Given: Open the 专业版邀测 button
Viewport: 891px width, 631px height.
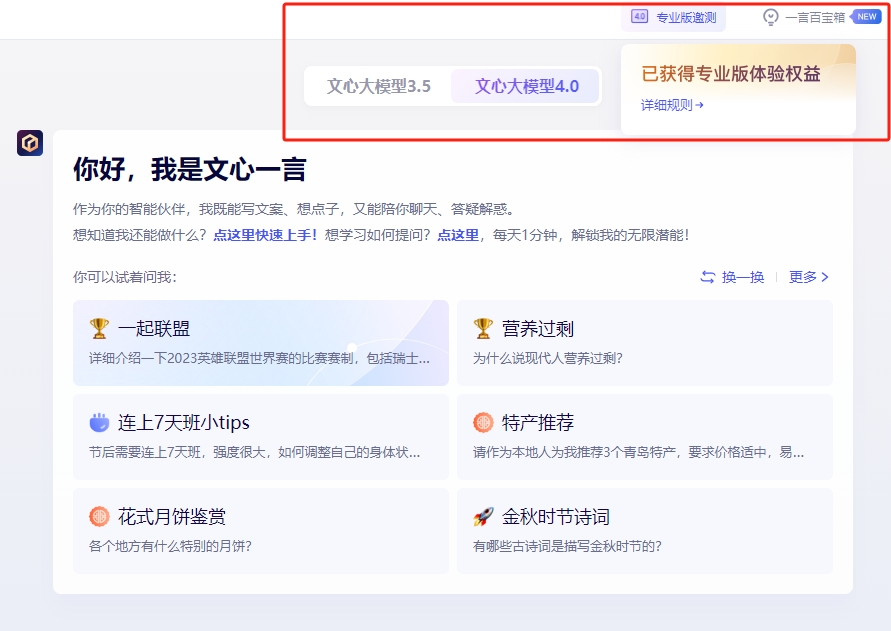Looking at the screenshot, I should pos(673,18).
